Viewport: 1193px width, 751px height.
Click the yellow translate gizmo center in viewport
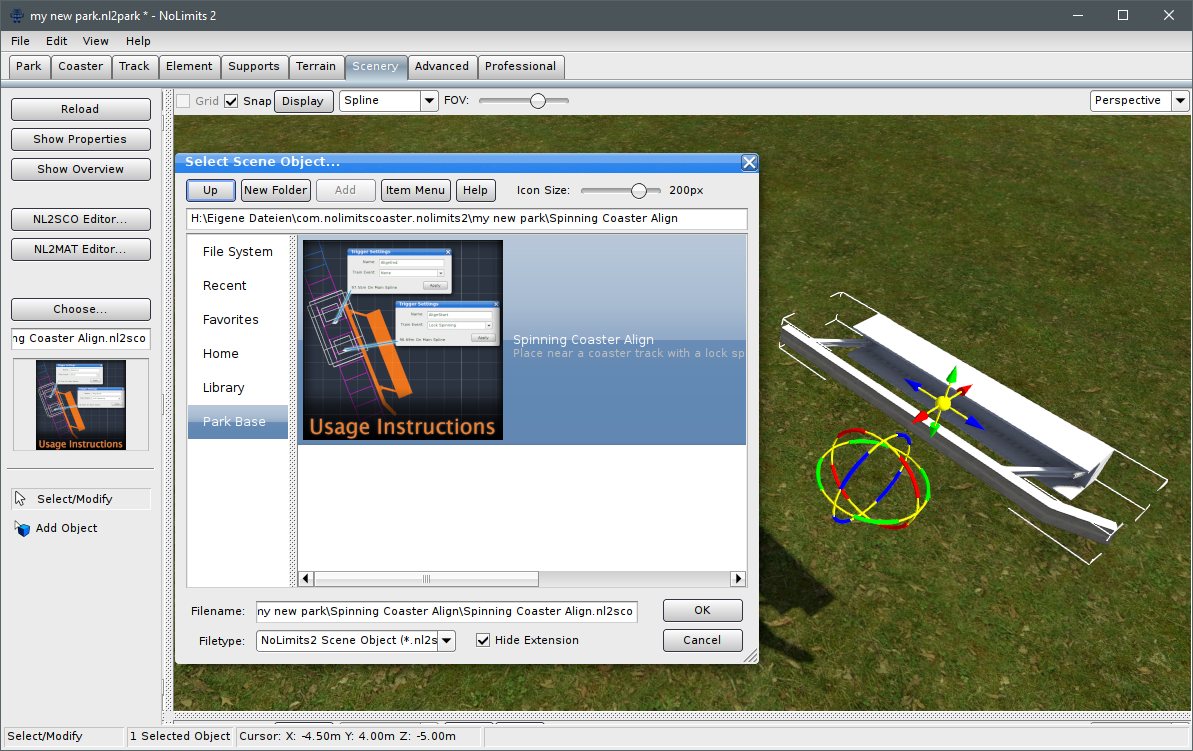coord(943,403)
